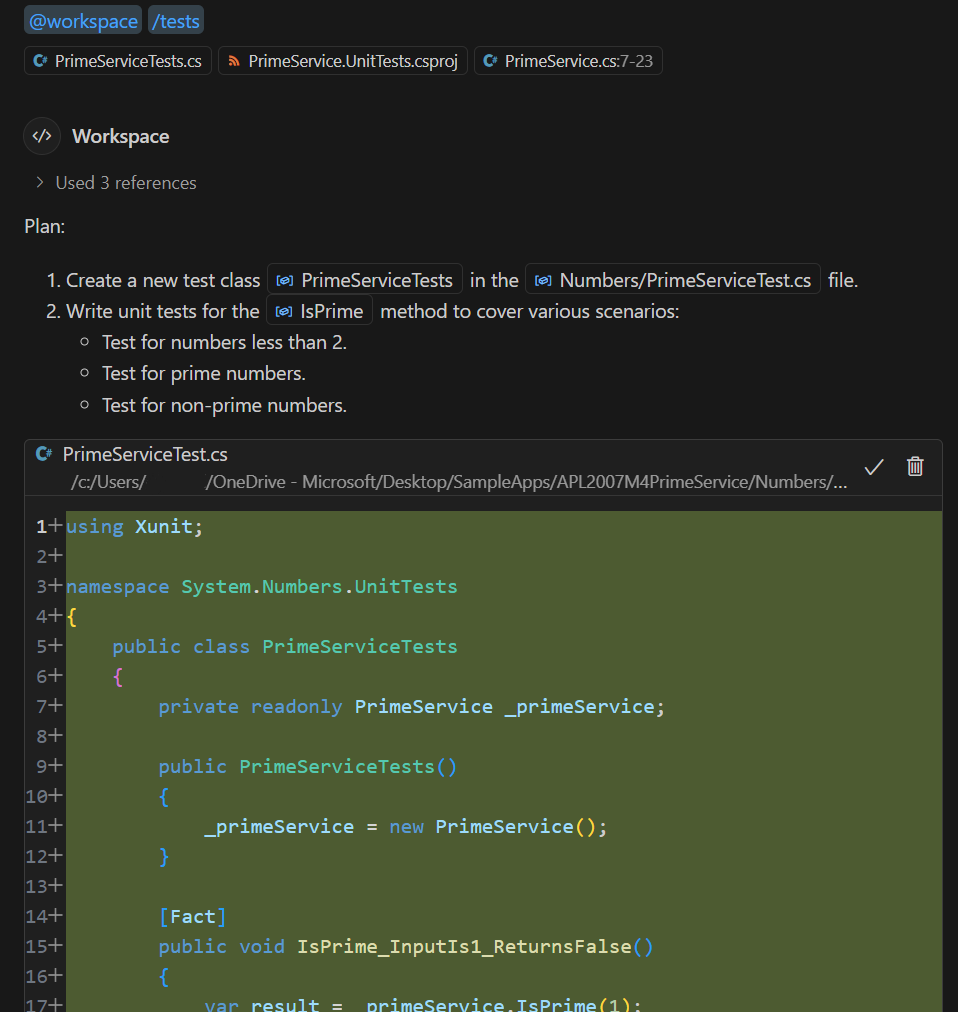Select the @workspace chip
Screen dimensions: 958x1012
(x=82, y=20)
